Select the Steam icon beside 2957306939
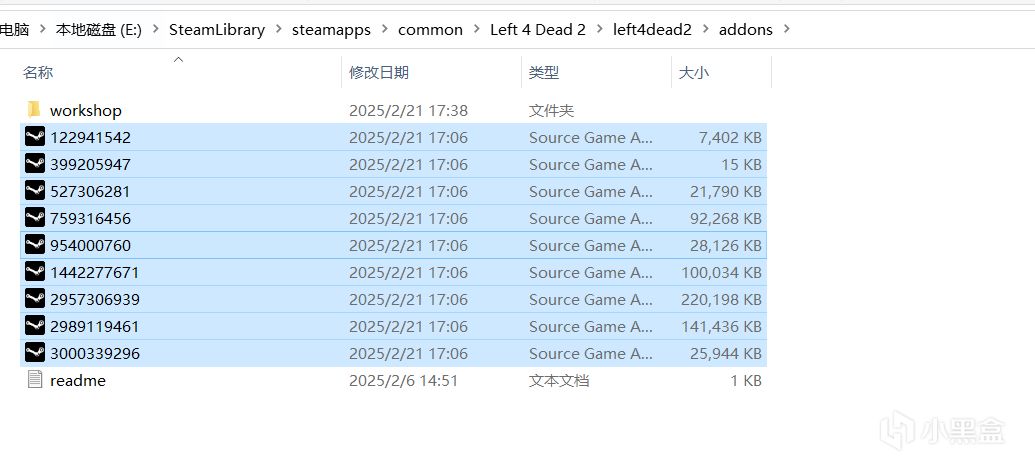This screenshot has height=463, width=1035. pyautogui.click(x=35, y=299)
